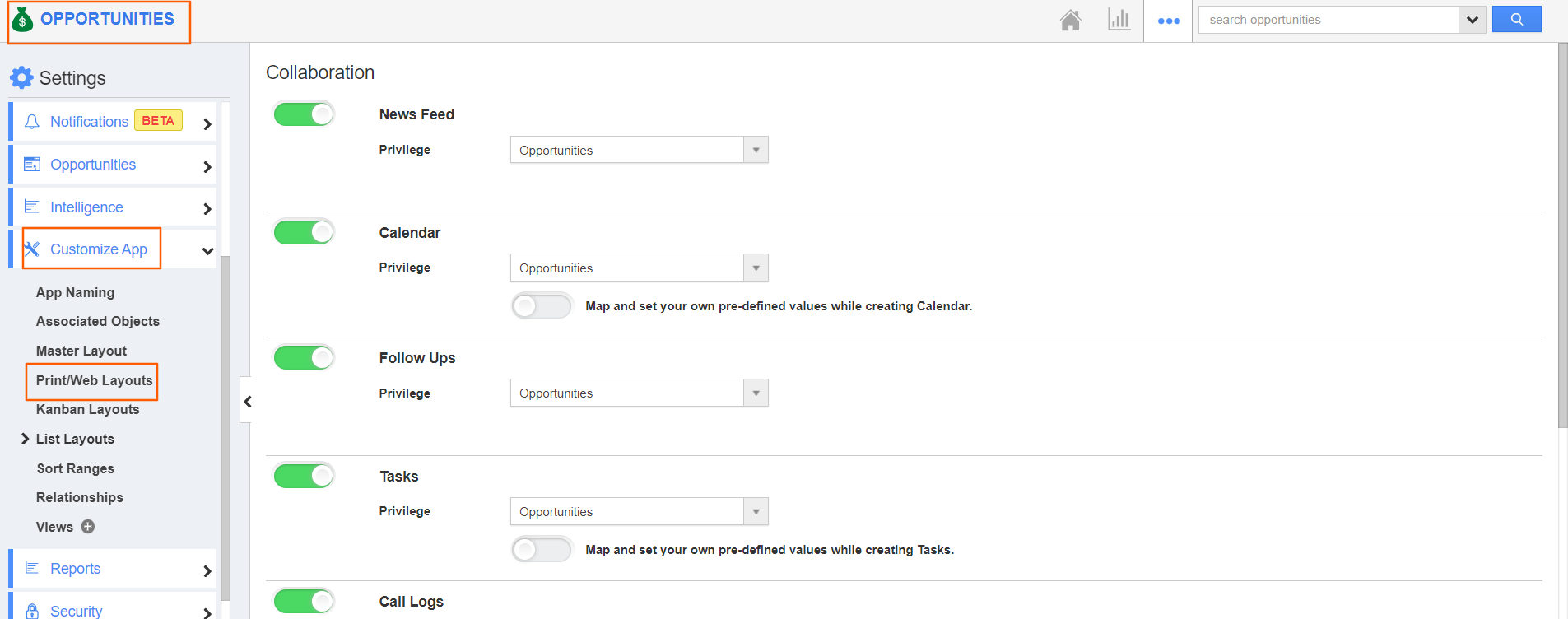1568x619 pixels.
Task: Expand the Opportunities section chevron
Action: pyautogui.click(x=207, y=167)
